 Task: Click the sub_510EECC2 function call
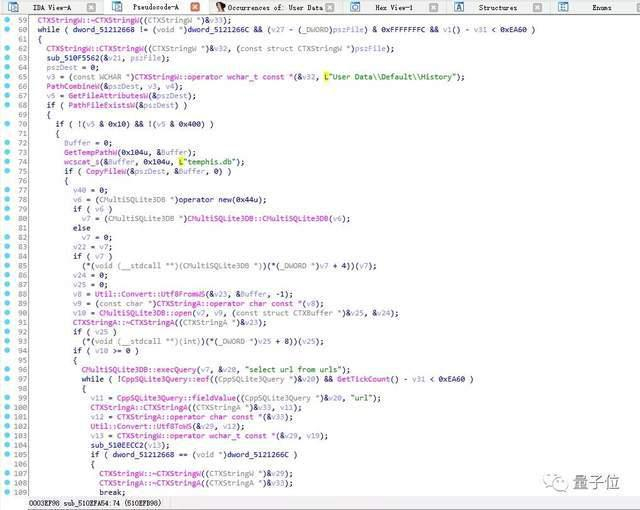tap(117, 445)
